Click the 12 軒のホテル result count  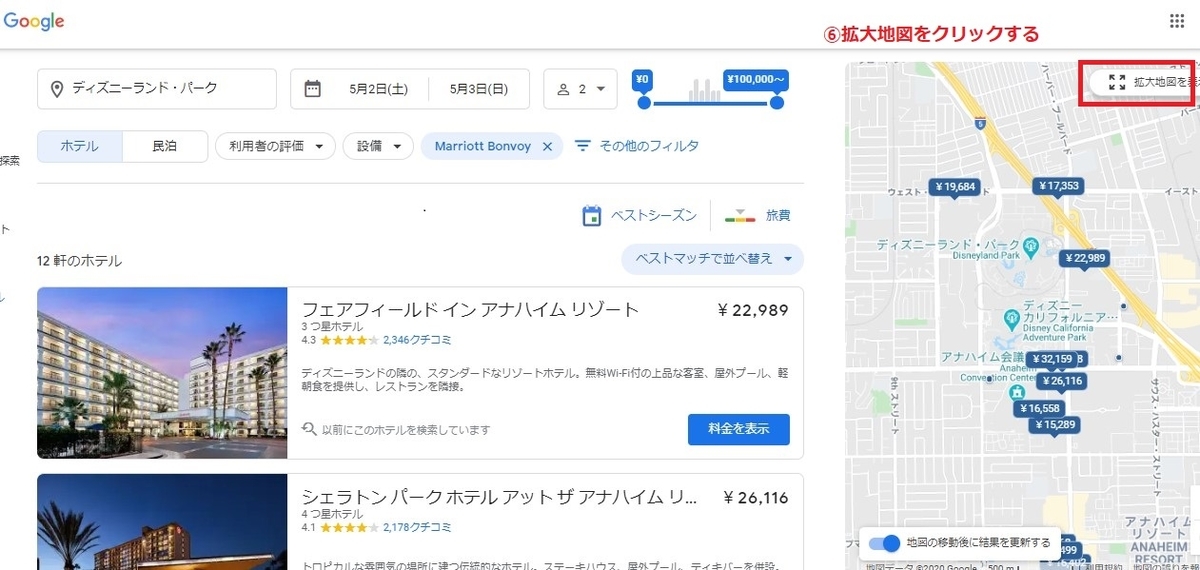pos(79,261)
